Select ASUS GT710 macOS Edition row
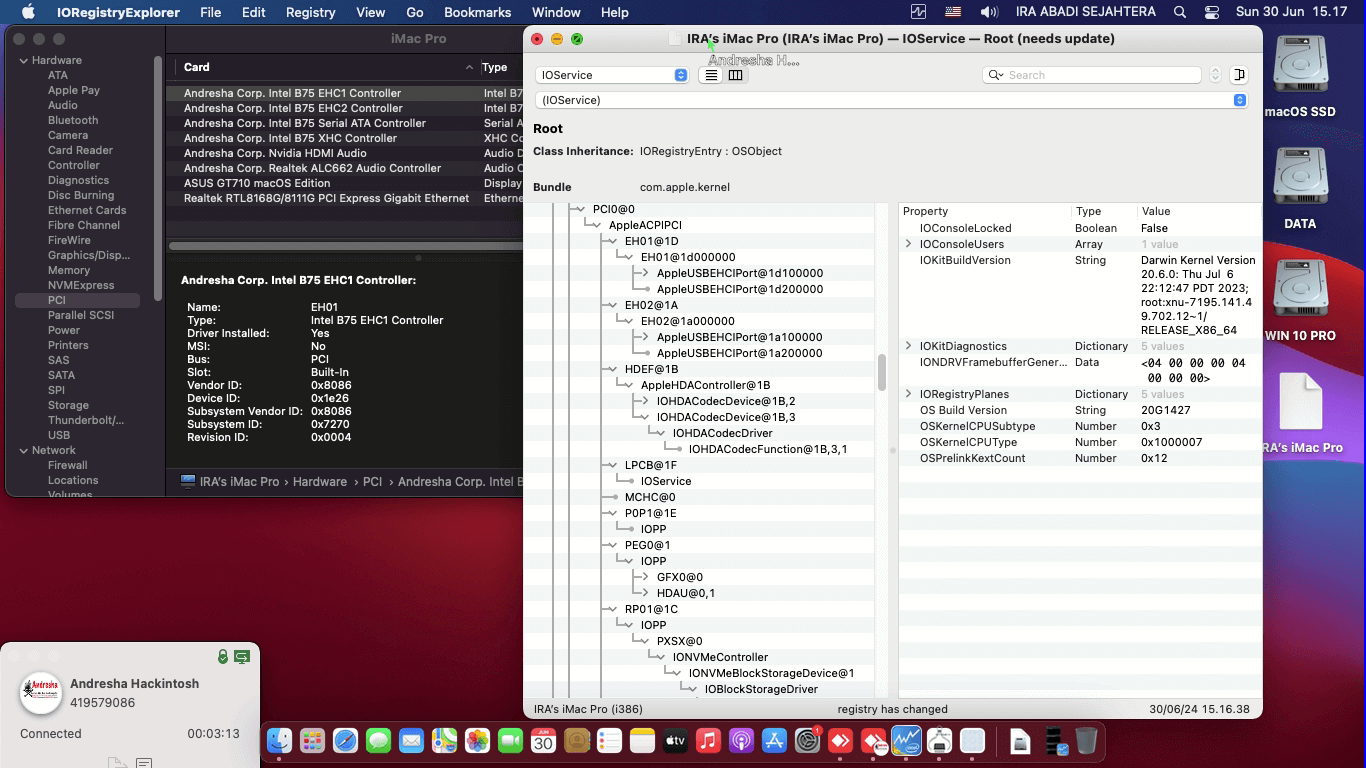This screenshot has height=768, width=1366. coord(344,183)
